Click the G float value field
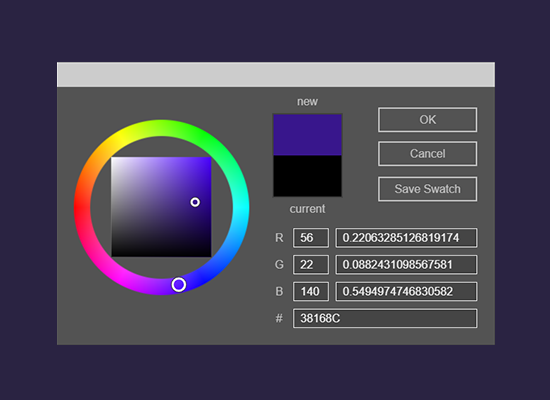 pos(406,265)
